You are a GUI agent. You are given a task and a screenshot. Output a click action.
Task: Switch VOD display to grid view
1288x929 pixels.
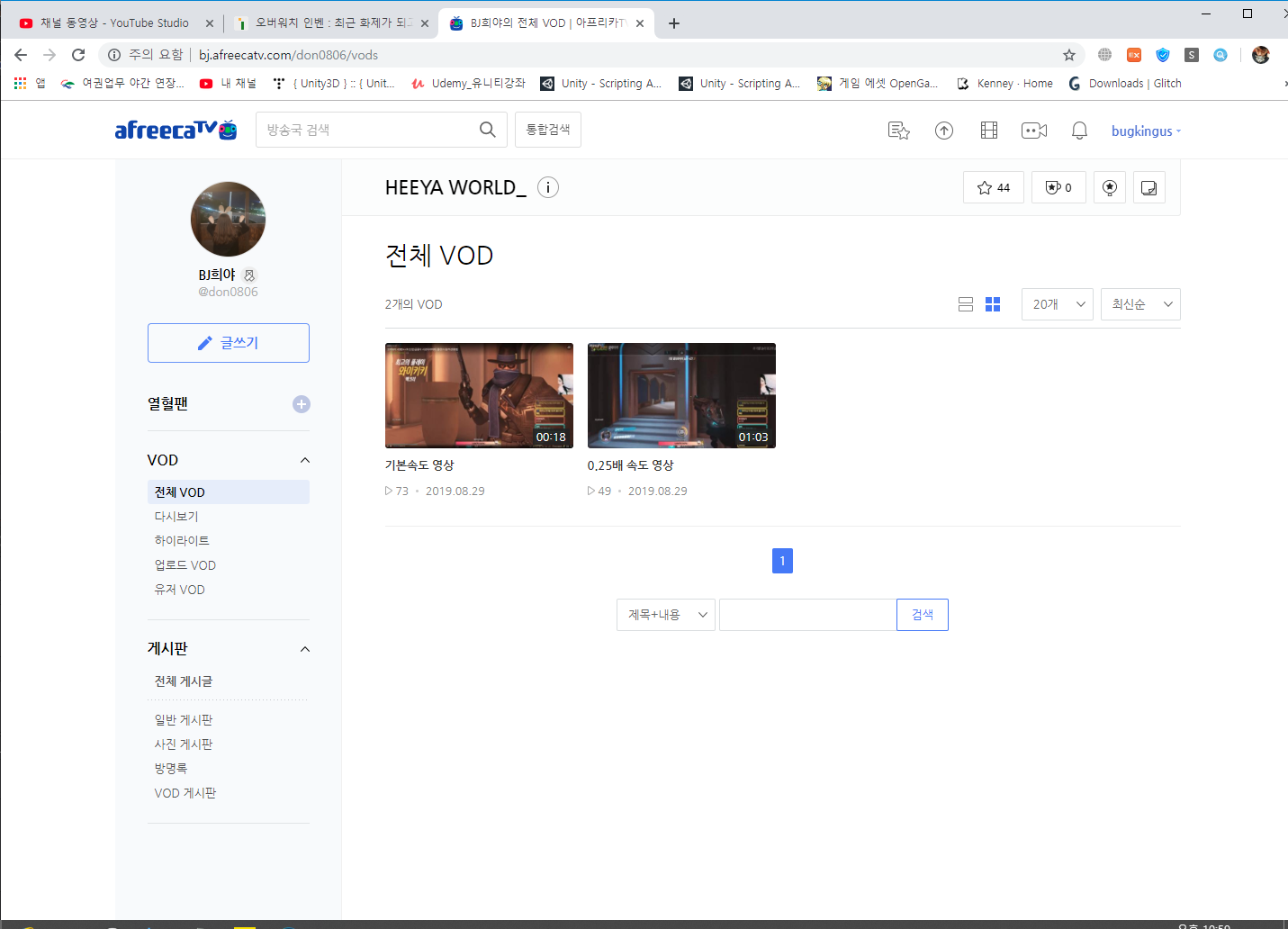coord(993,304)
